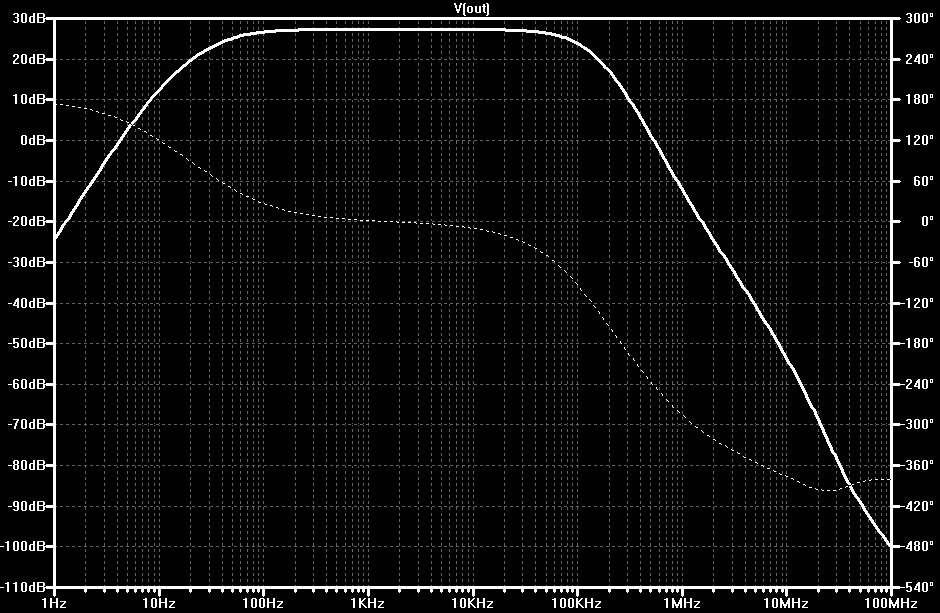Click the 1MHz frequency axis label

[682, 603]
